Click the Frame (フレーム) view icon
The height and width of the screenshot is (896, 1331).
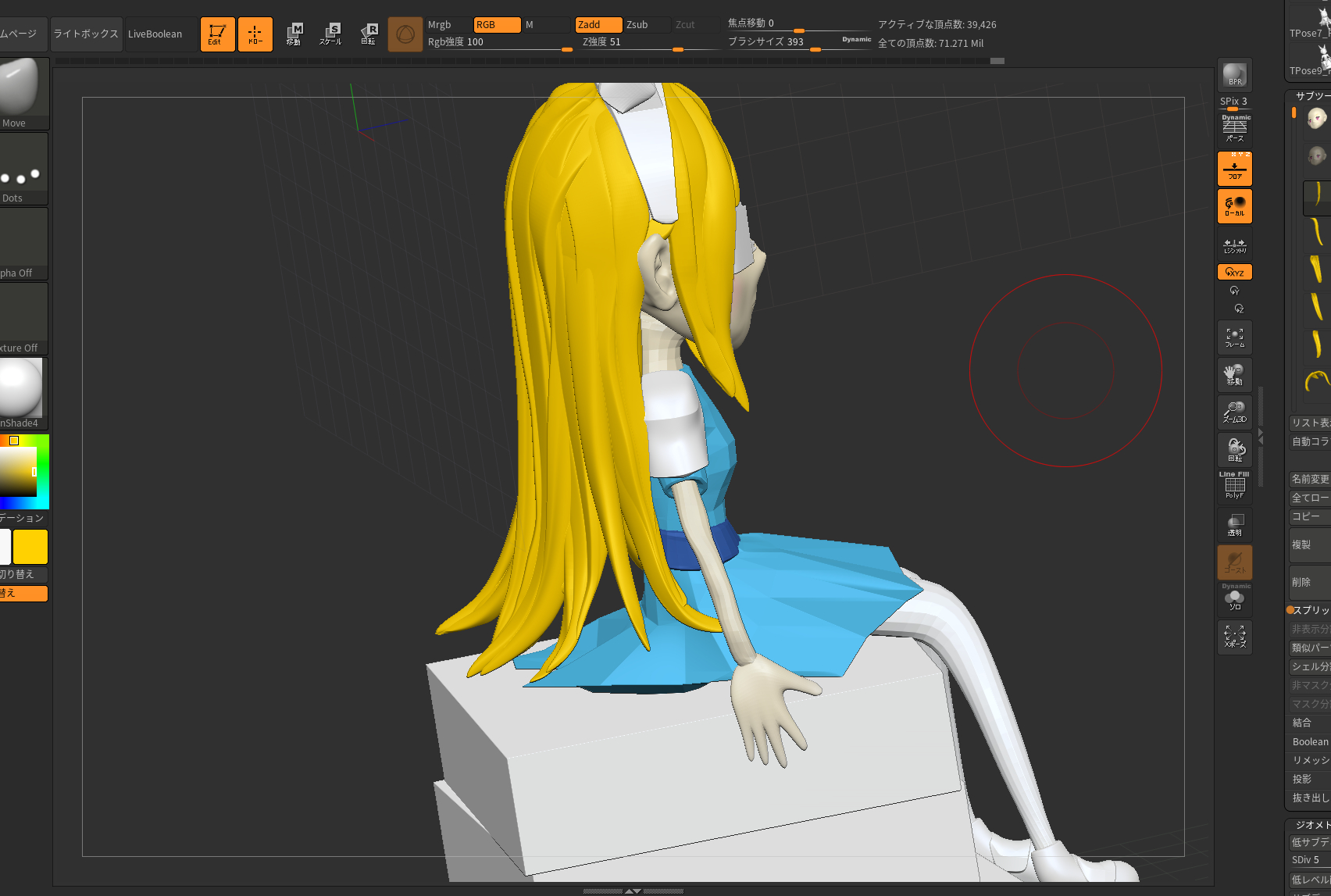1235,337
